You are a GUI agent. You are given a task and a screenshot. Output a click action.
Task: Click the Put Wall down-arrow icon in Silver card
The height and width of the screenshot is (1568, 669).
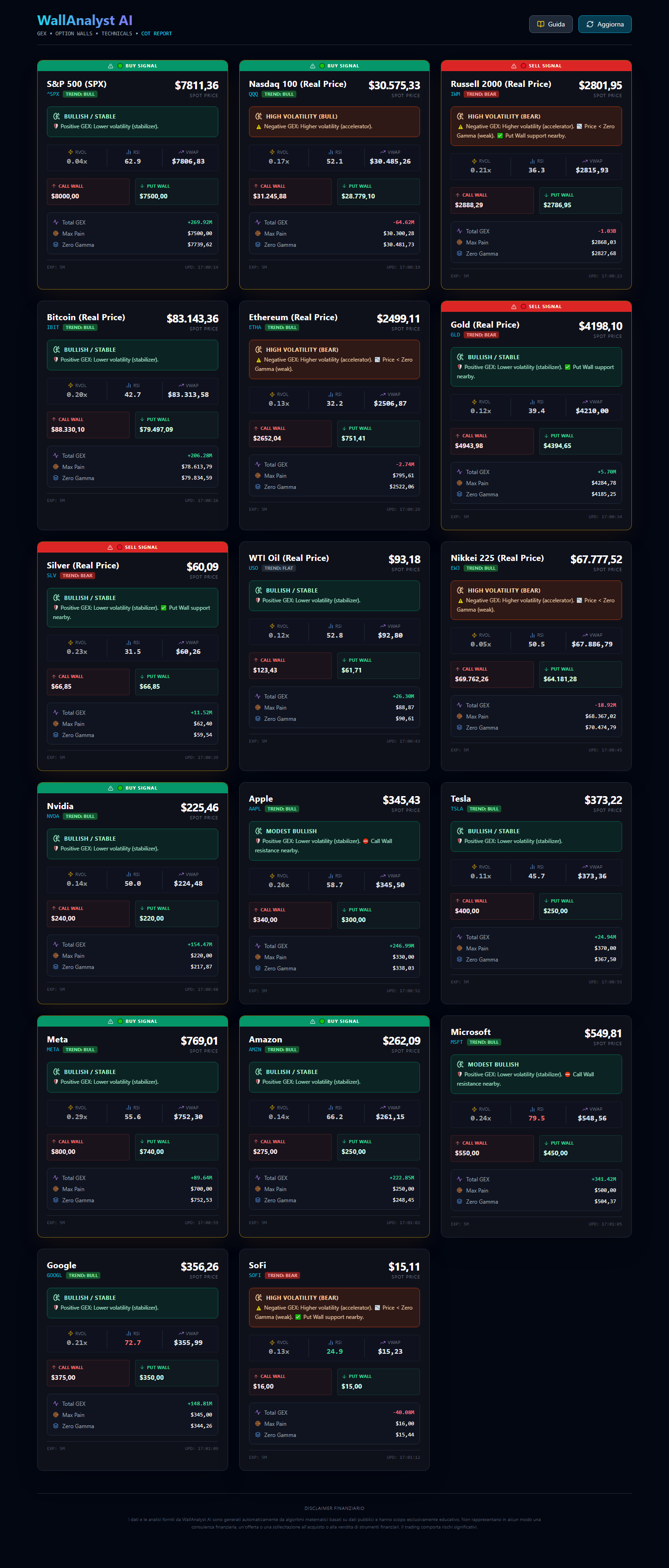point(142,676)
